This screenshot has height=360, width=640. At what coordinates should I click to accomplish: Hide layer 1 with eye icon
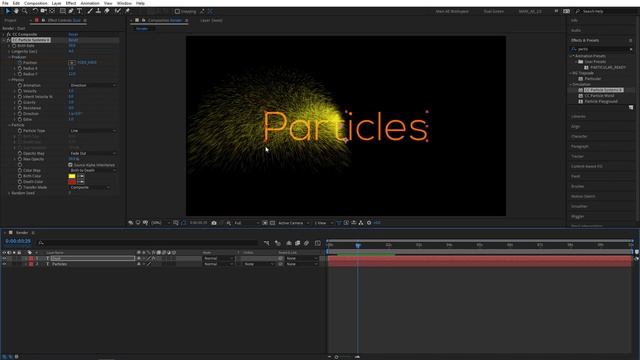[x=4, y=258]
